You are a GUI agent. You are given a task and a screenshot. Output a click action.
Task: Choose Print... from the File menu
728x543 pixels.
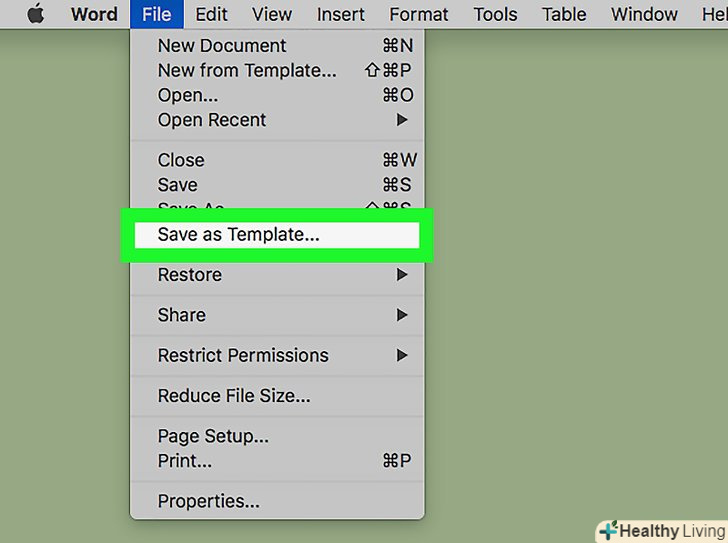[x=185, y=462]
